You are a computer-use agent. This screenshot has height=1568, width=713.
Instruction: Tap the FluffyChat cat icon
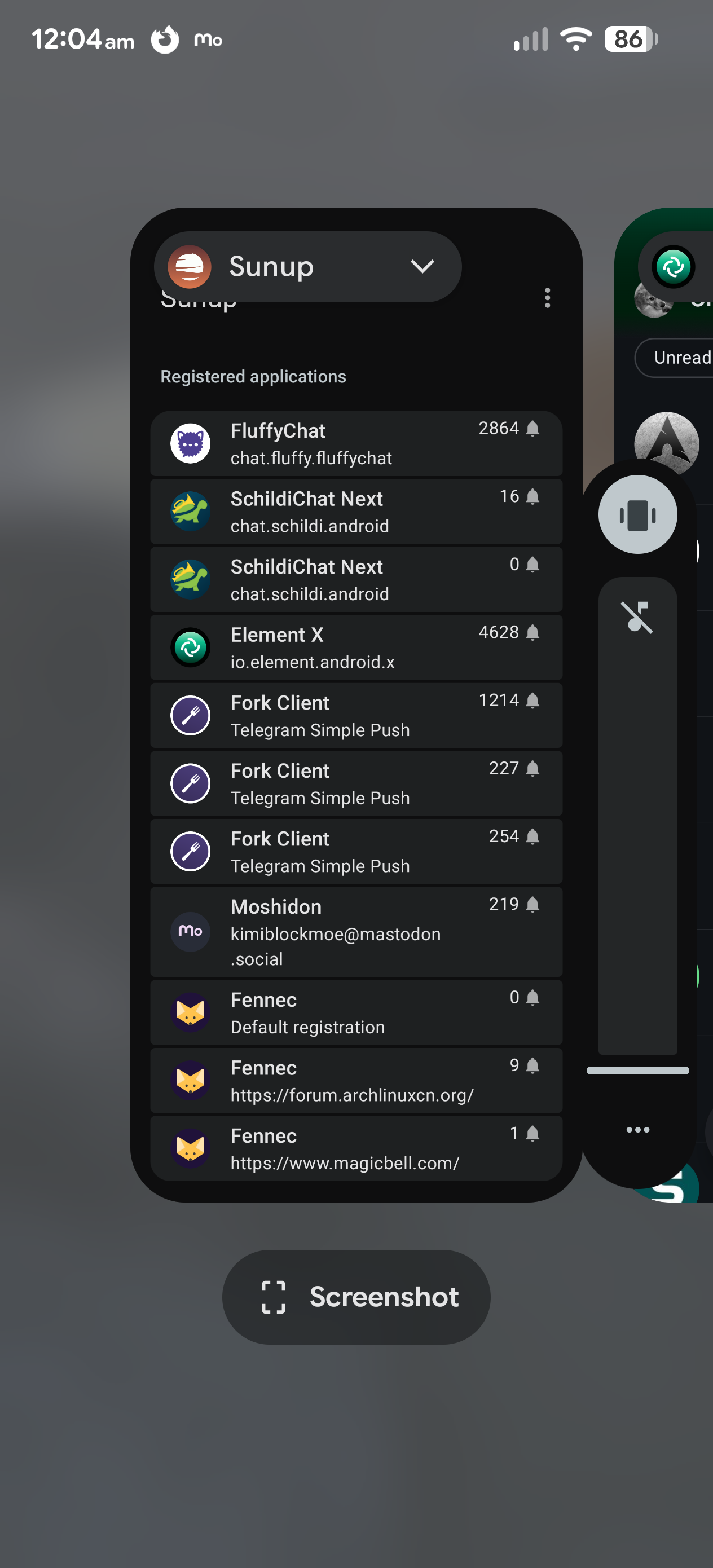191,443
